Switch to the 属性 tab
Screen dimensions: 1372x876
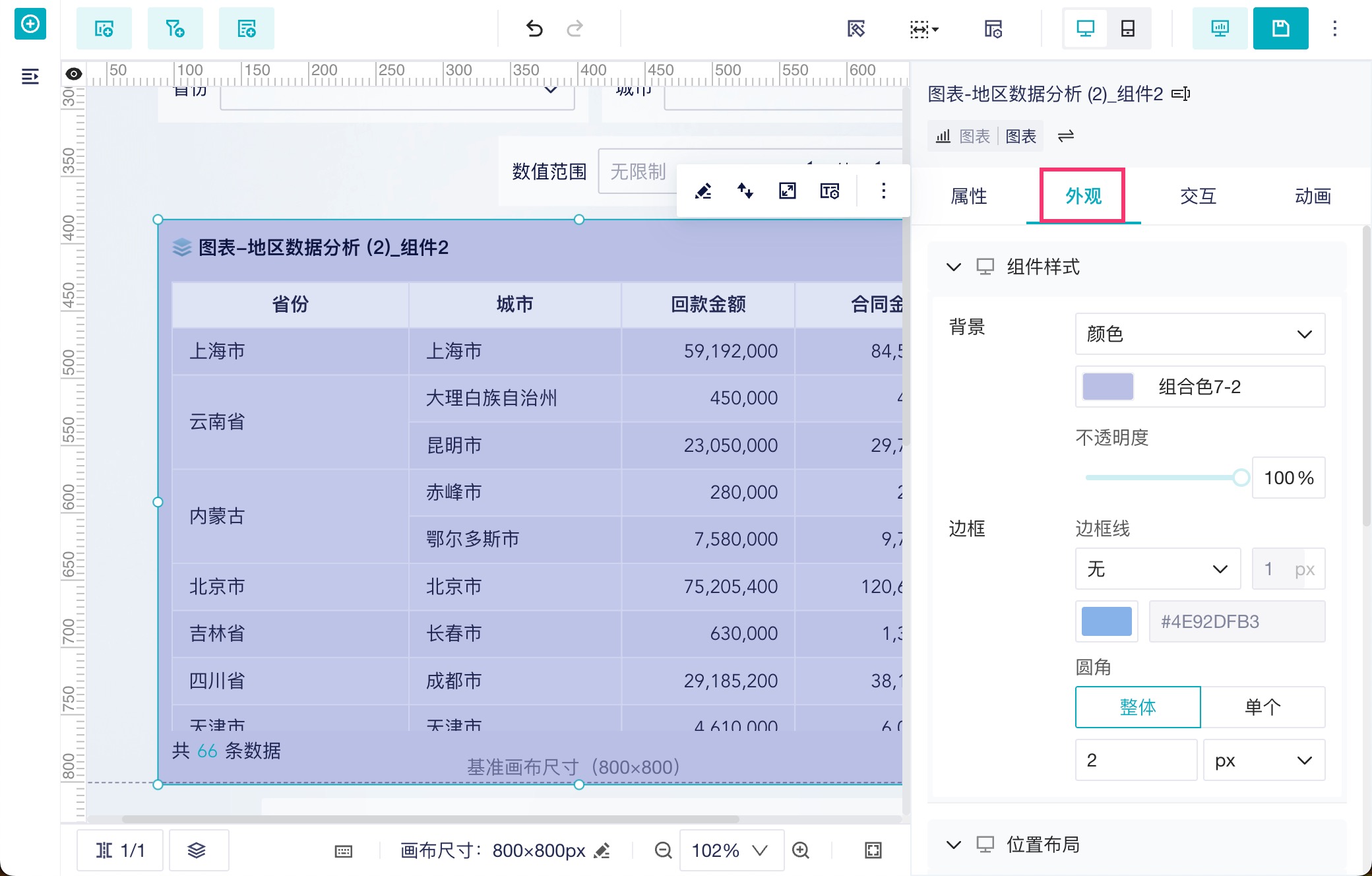pos(968,196)
